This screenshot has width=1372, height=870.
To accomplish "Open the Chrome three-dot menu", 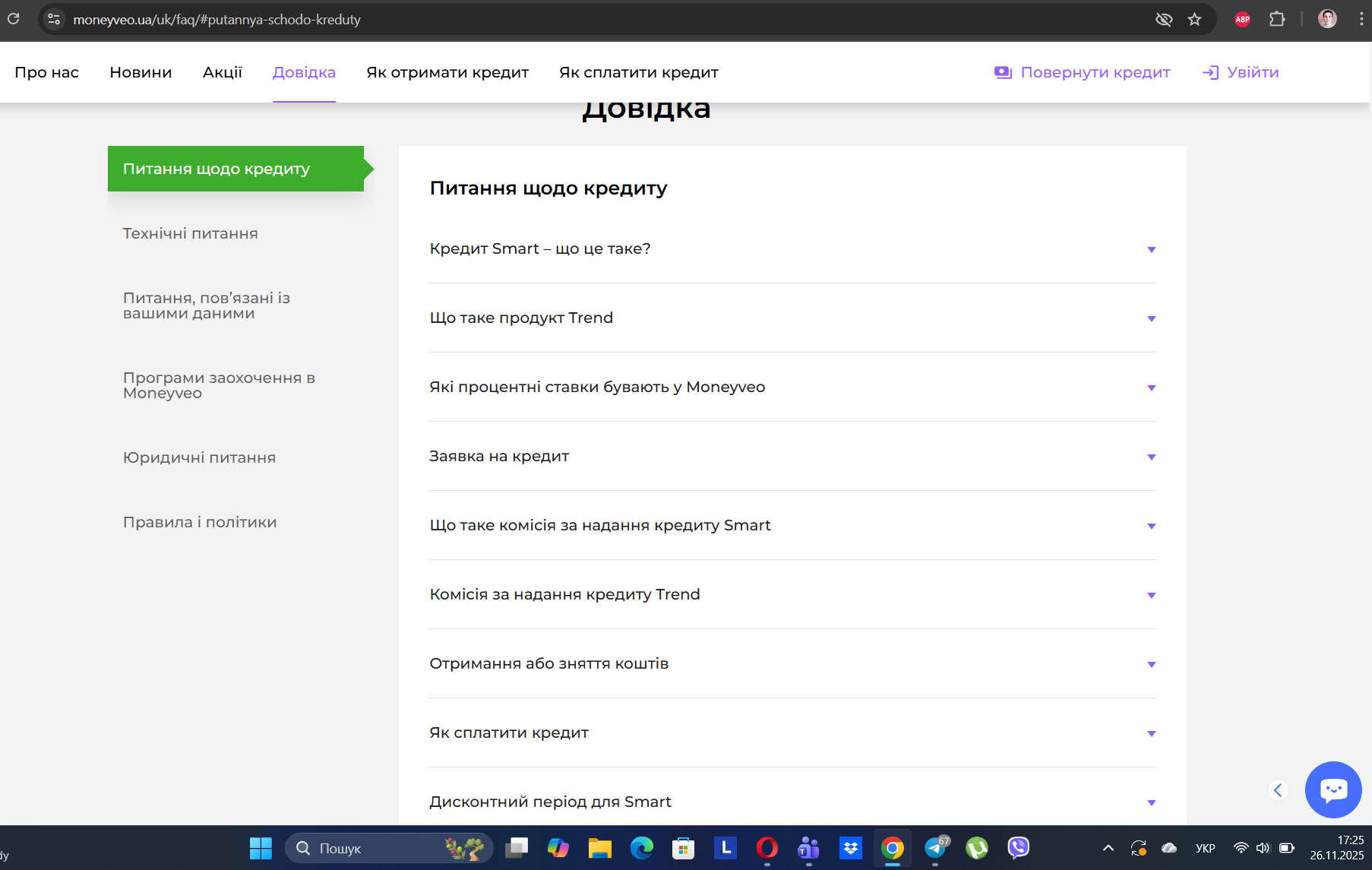I will coord(1361,19).
